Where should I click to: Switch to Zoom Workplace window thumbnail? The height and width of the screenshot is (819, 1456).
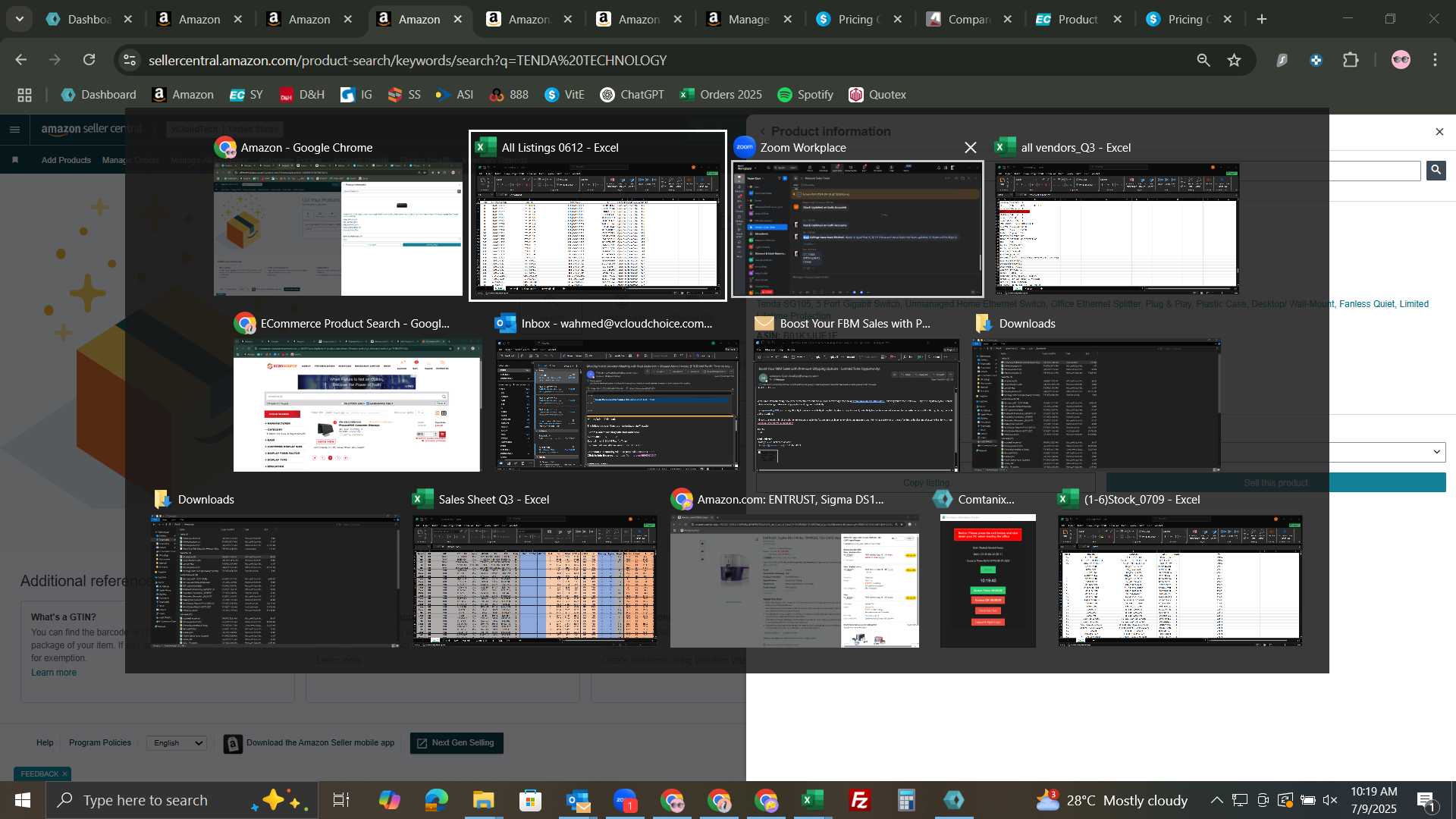[857, 229]
